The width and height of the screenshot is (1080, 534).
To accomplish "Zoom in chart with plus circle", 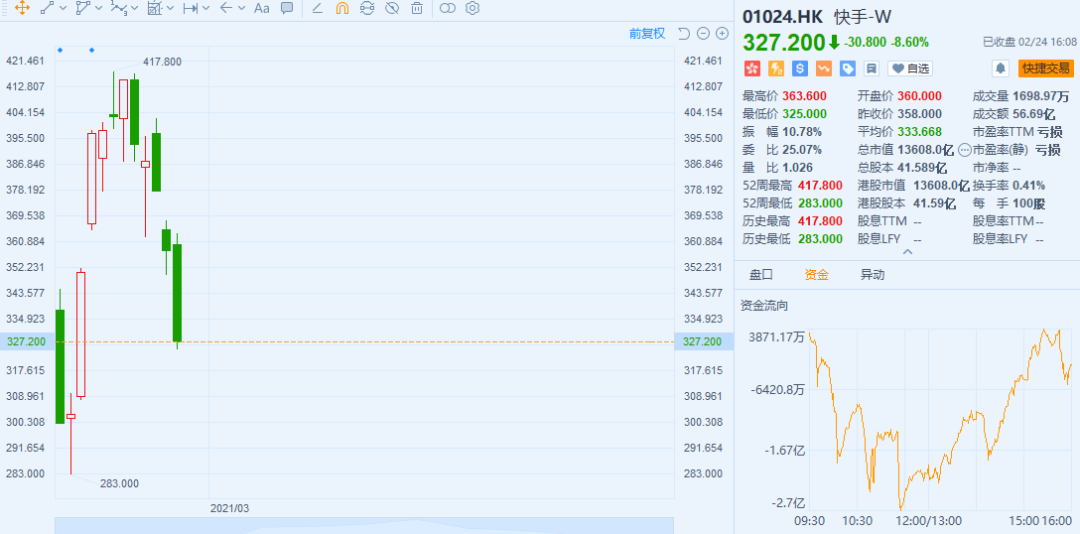I will pos(722,34).
